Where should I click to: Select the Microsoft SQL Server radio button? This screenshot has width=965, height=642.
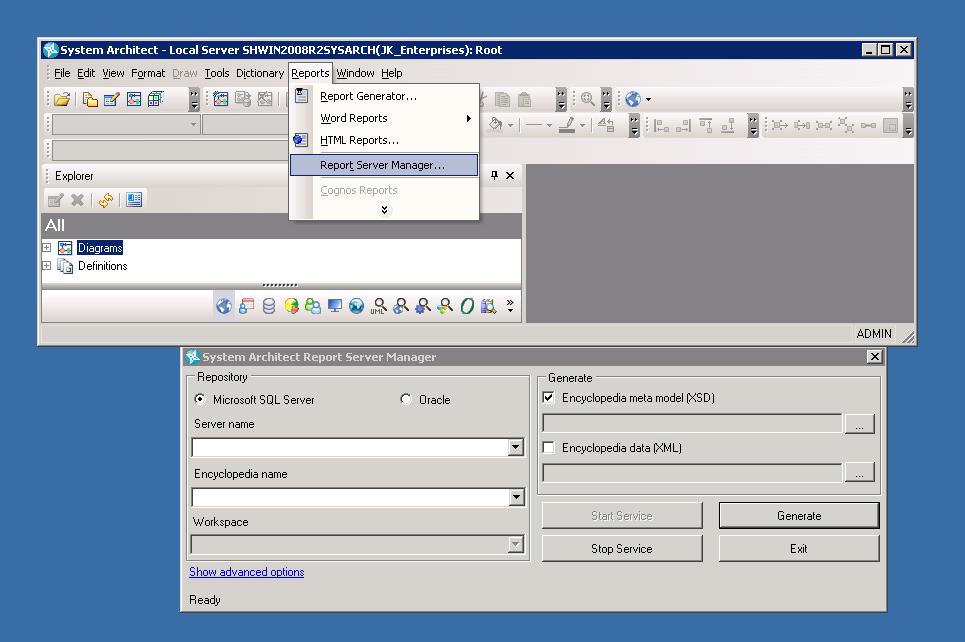(x=199, y=399)
